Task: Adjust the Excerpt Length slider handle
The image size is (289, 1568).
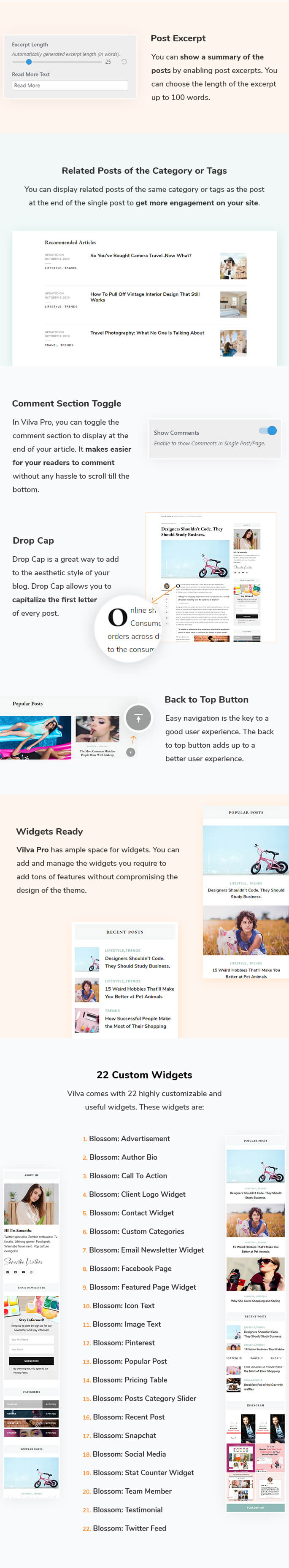Action: pyautogui.click(x=29, y=62)
